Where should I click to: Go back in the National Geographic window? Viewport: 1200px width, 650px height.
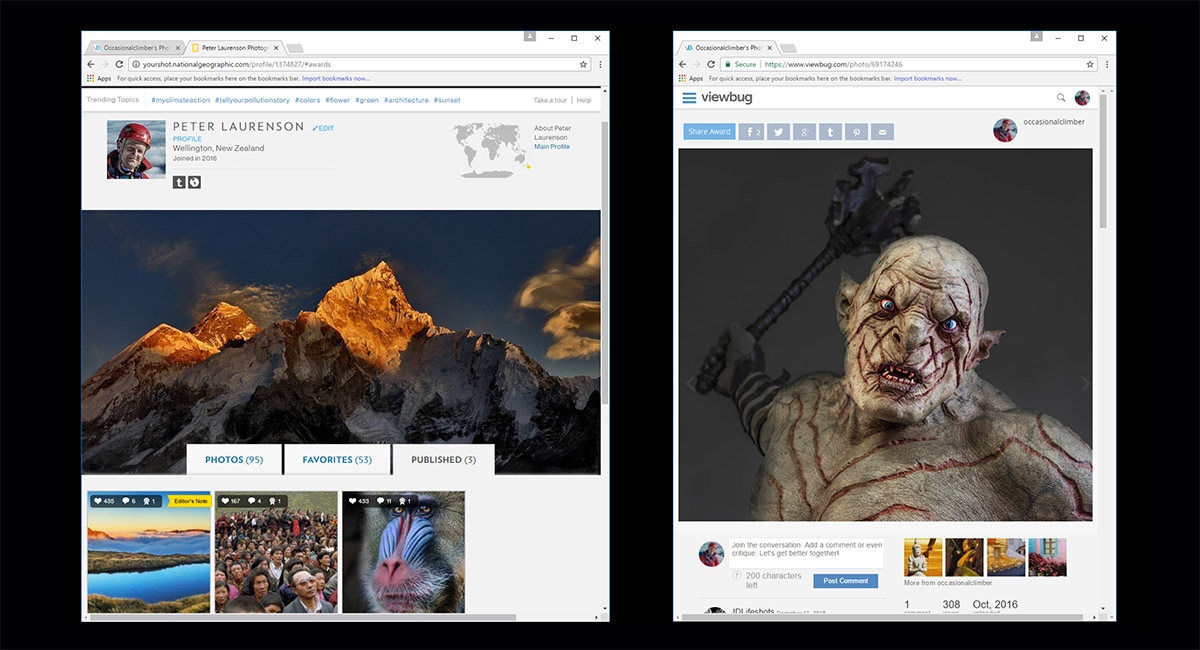tap(91, 64)
